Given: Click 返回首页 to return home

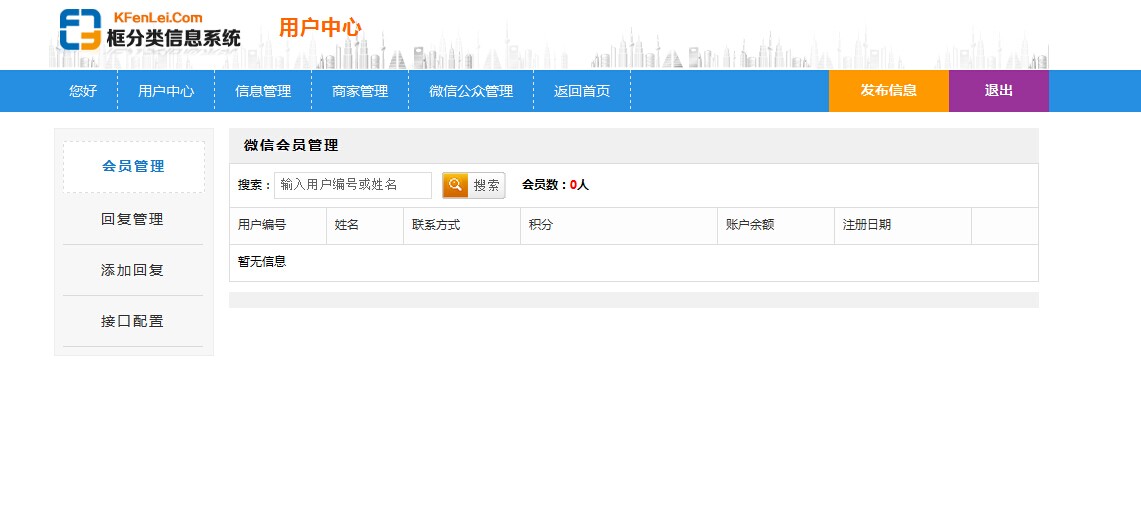Looking at the screenshot, I should (582, 91).
